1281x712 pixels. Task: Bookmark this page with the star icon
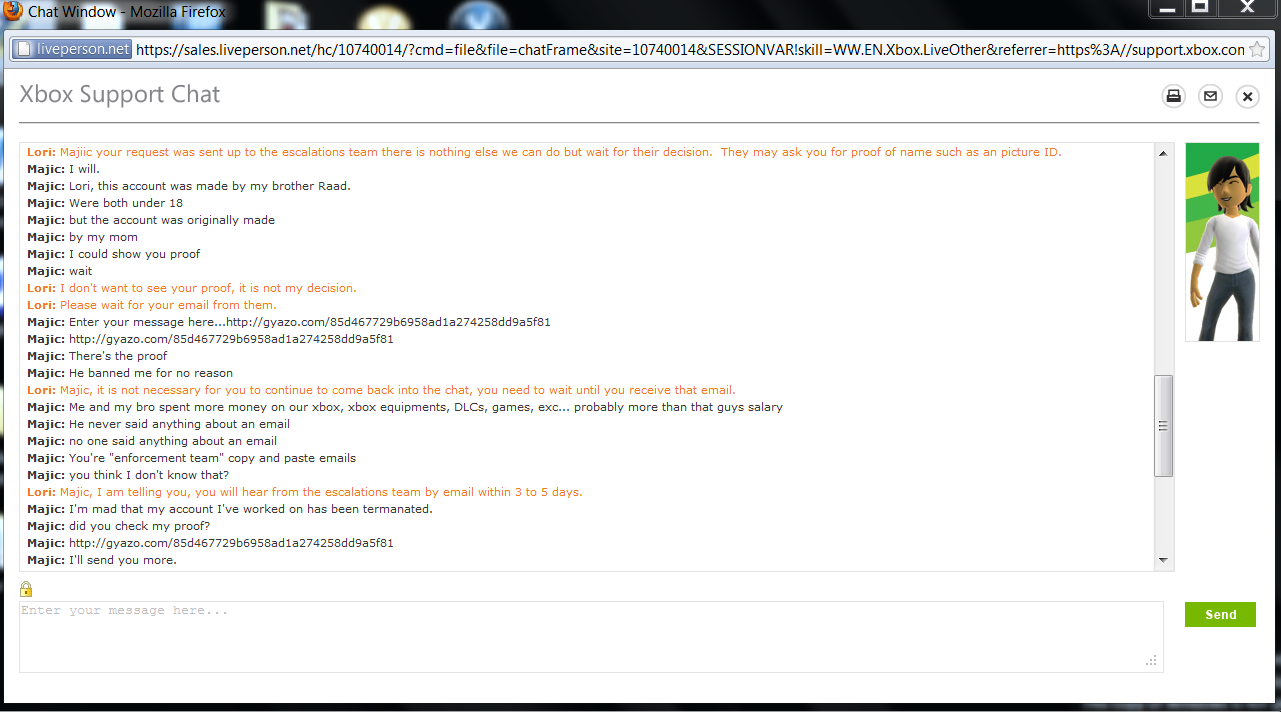(x=1257, y=49)
